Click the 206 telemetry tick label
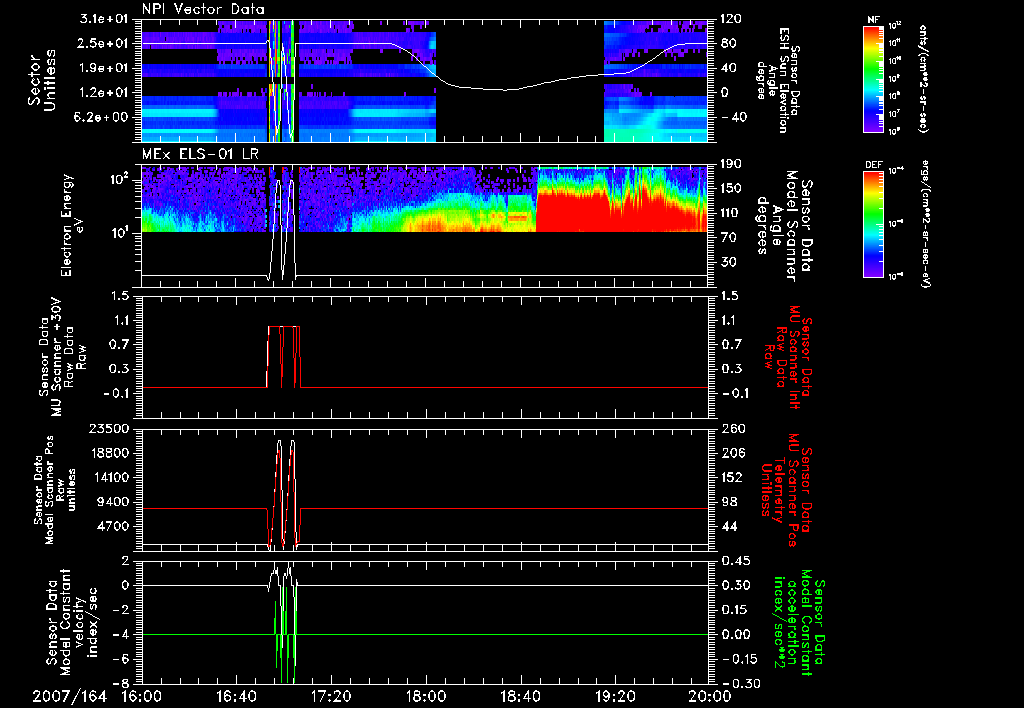Screen dimensions: 1024x708 click(x=731, y=453)
